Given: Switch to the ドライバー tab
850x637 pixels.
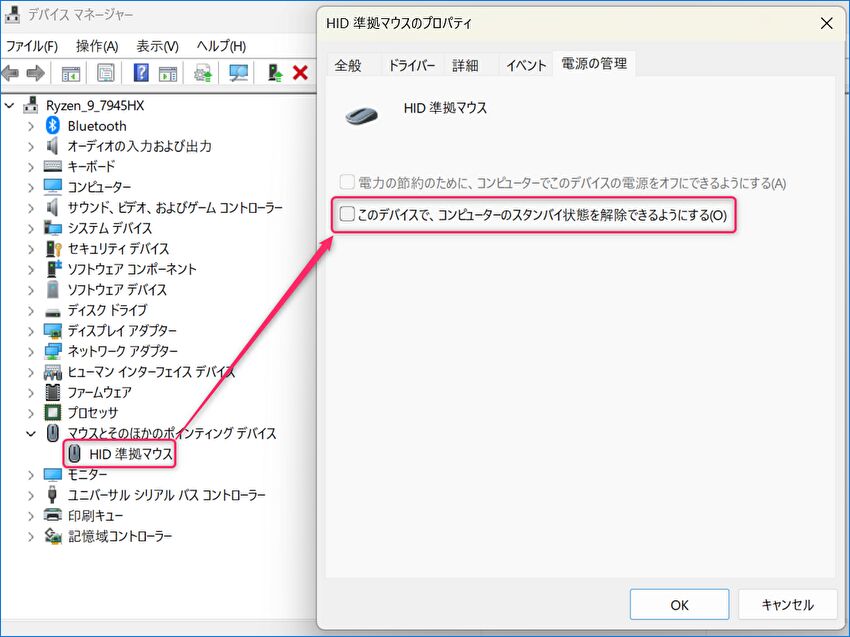Looking at the screenshot, I should (x=411, y=65).
